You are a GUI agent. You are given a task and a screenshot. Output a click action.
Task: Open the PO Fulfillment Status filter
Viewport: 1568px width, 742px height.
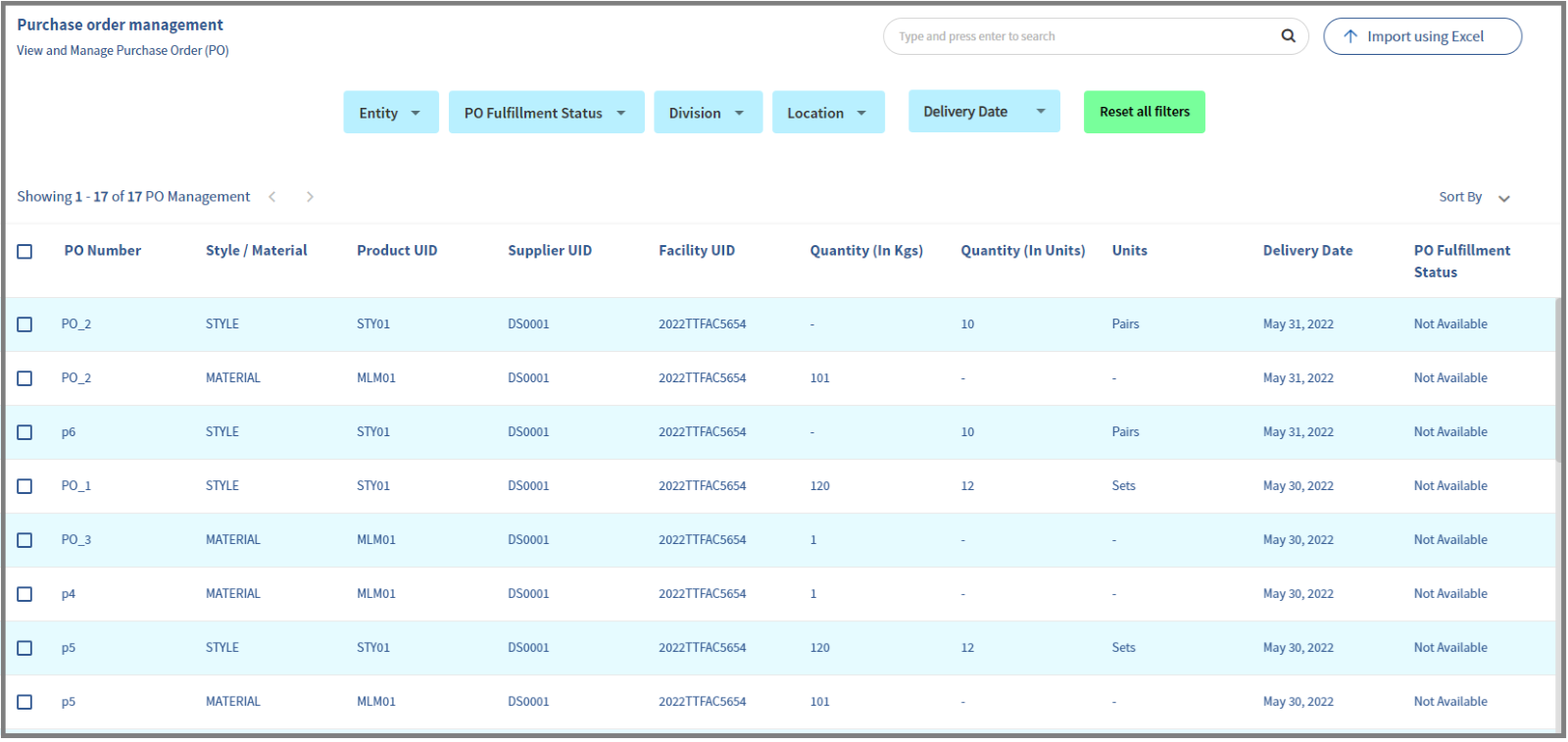[546, 113]
